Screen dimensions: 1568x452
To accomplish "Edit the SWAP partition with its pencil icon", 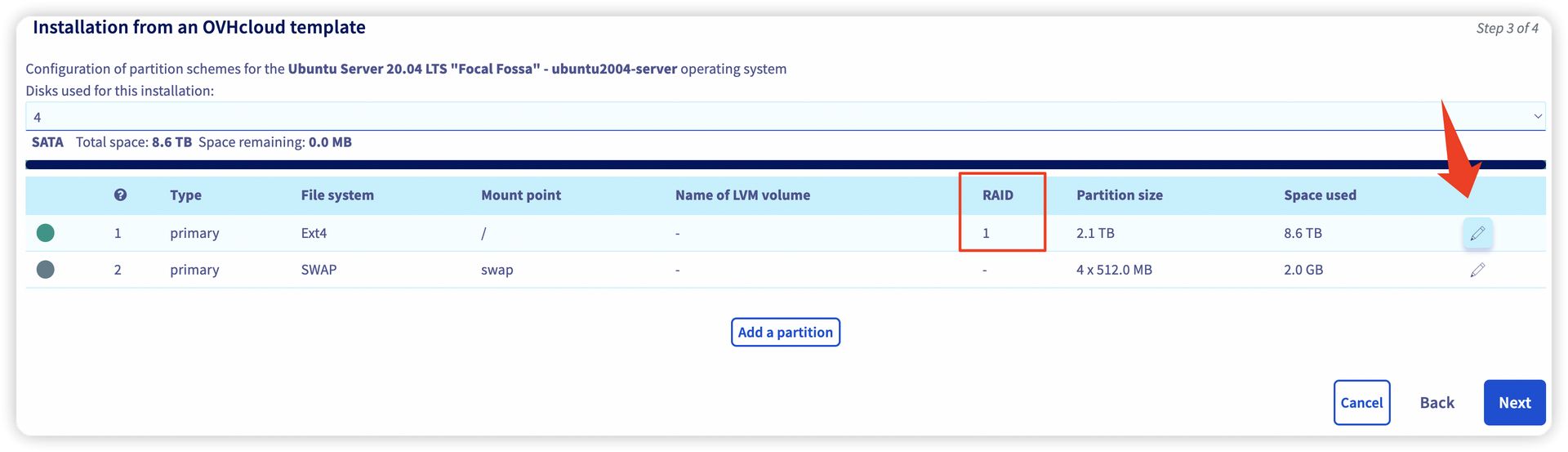I will click(1477, 270).
